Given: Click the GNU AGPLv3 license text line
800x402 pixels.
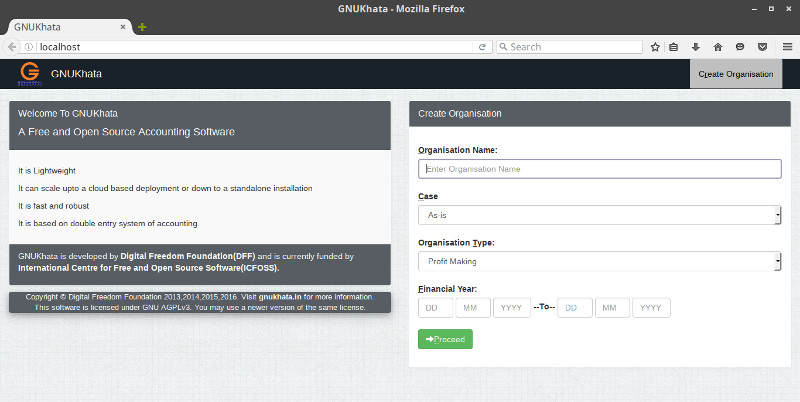Looking at the screenshot, I should [x=200, y=308].
